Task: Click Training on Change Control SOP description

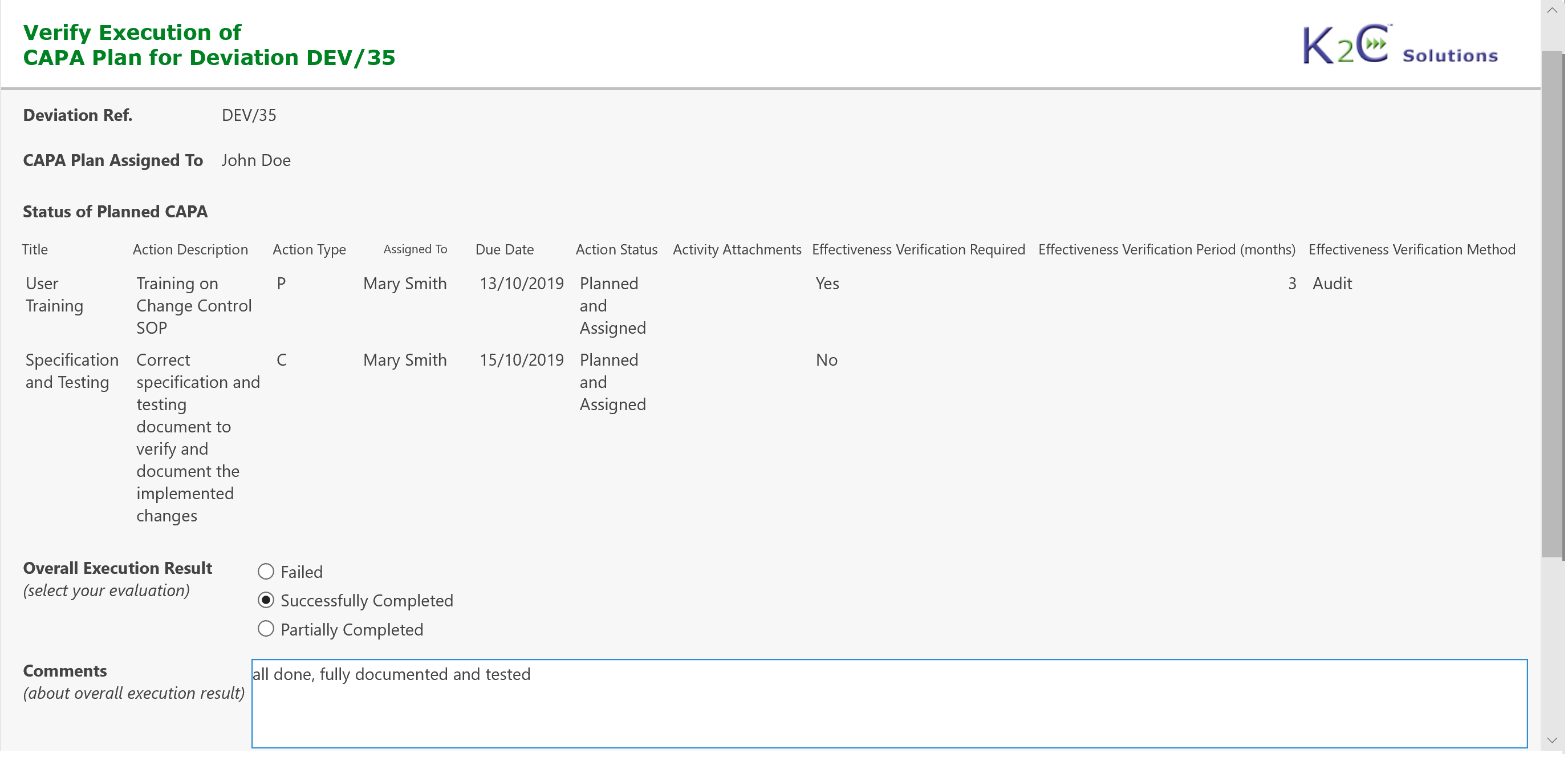Action: (x=194, y=306)
